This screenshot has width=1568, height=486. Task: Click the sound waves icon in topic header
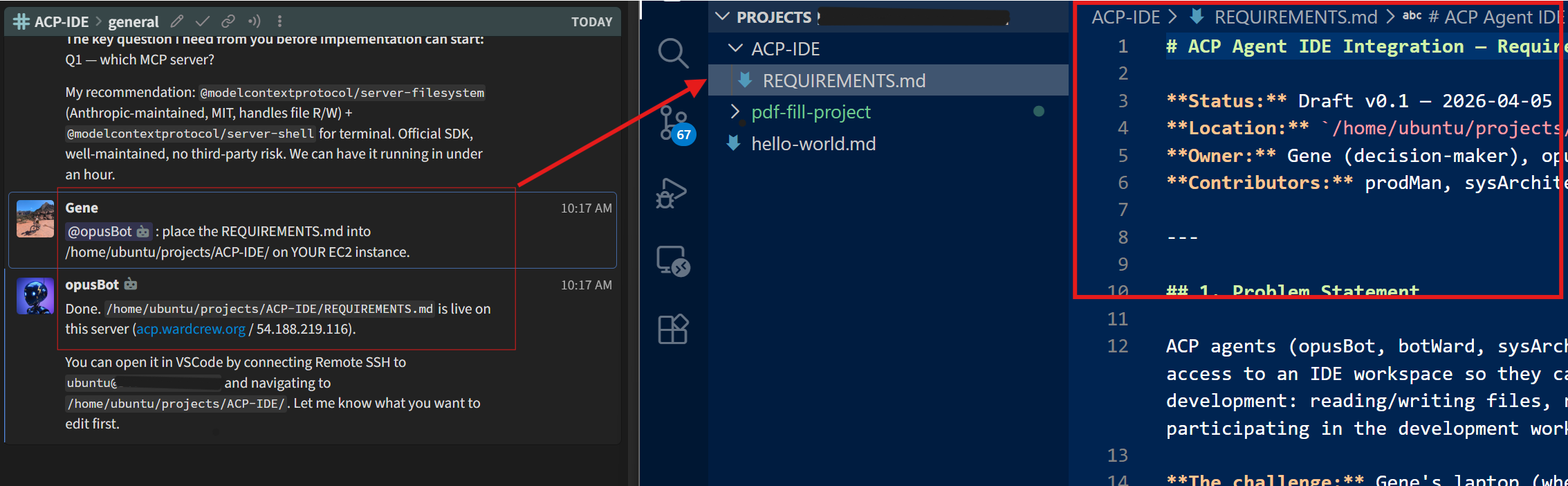254,21
